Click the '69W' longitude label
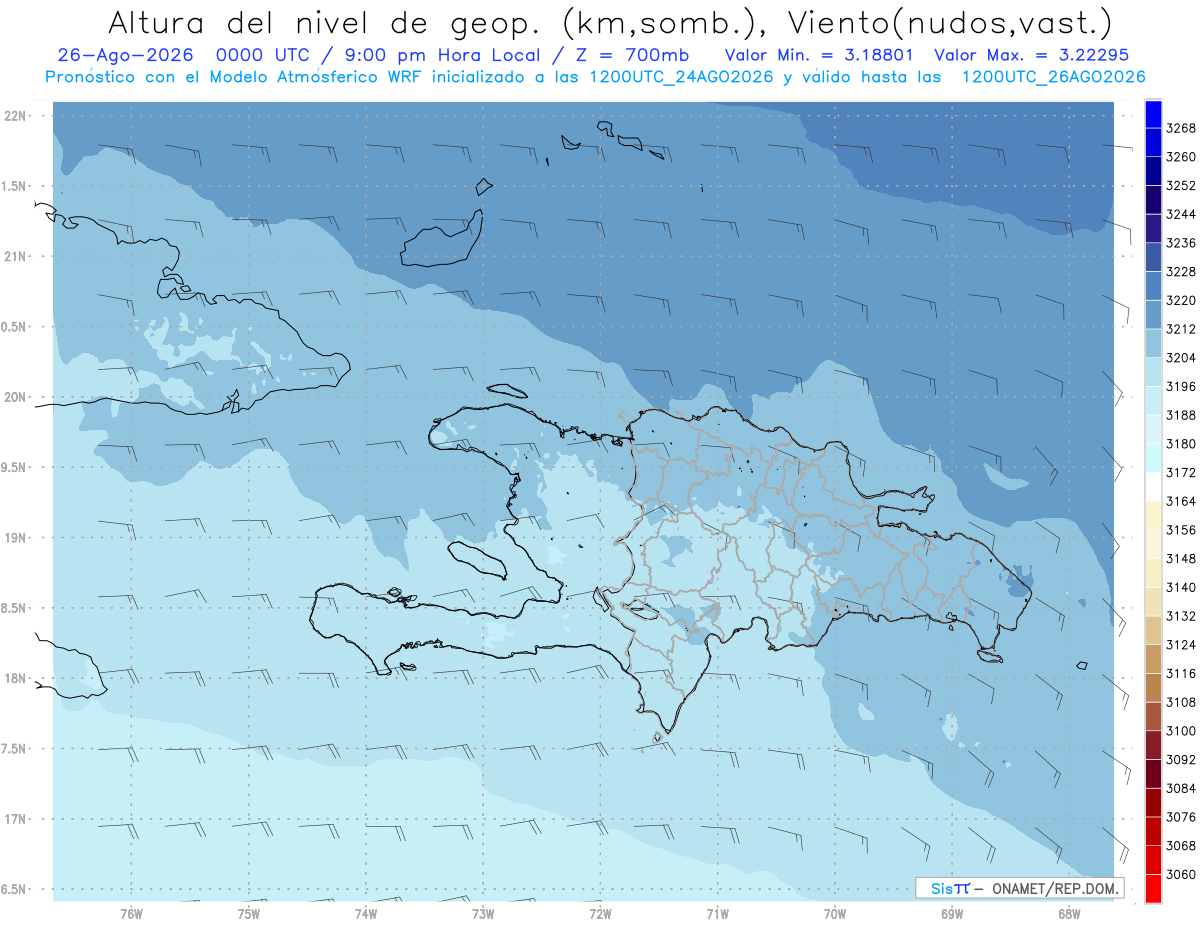 pos(952,914)
